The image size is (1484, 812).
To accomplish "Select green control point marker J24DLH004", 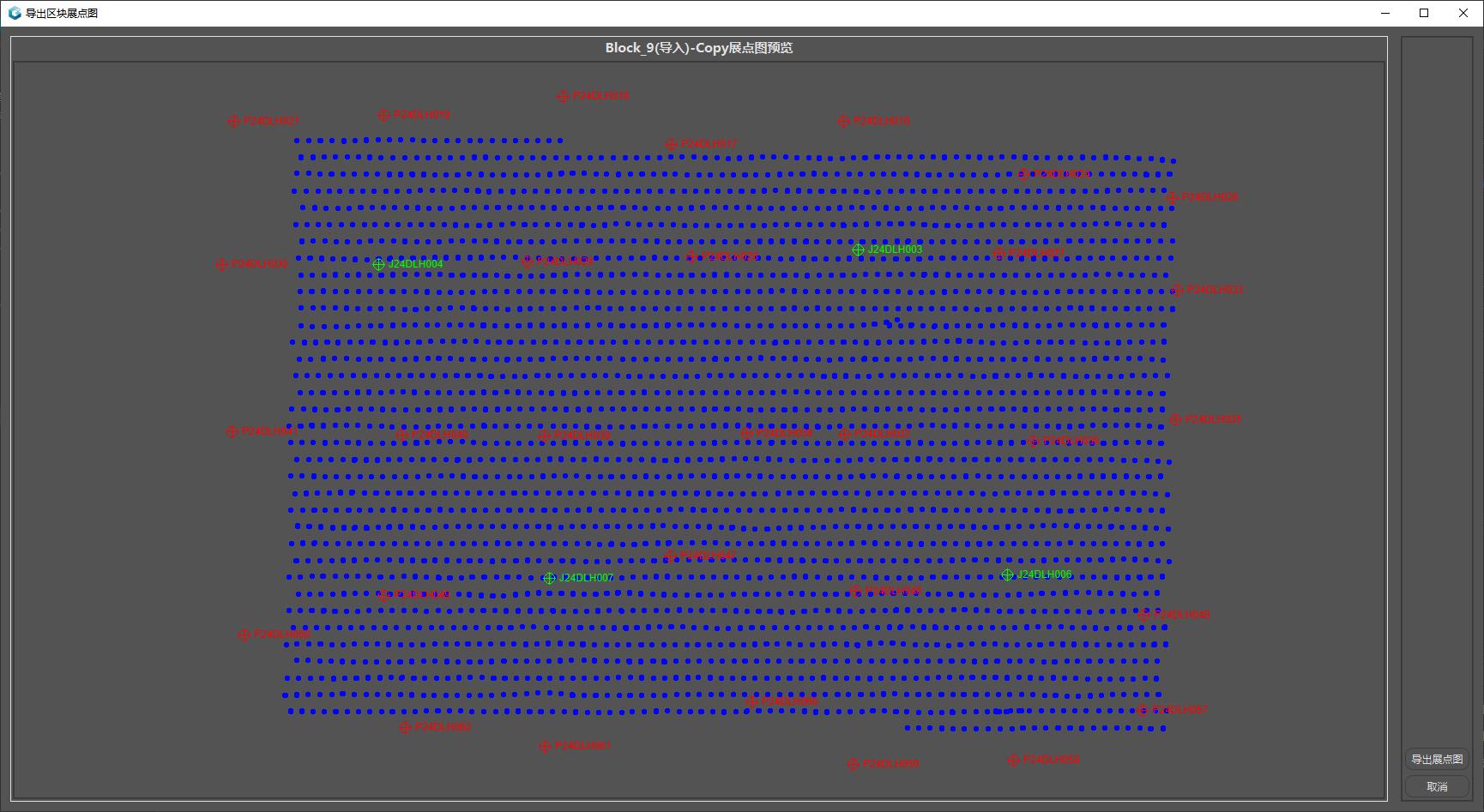I will [x=378, y=264].
